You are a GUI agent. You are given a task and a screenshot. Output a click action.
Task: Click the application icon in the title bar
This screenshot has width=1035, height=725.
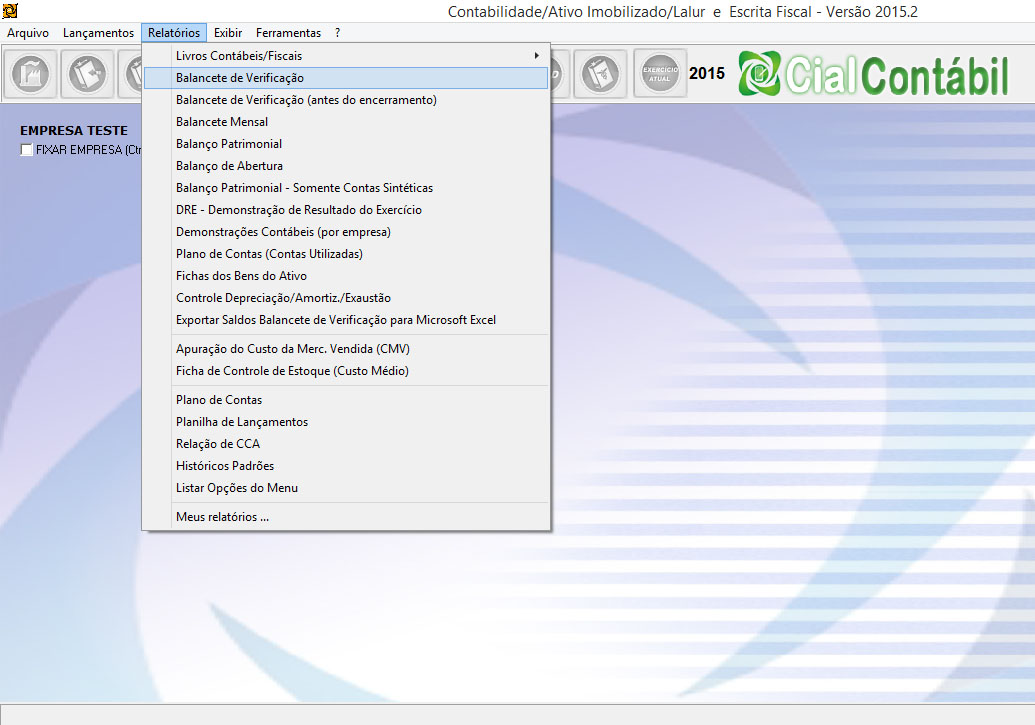11,11
